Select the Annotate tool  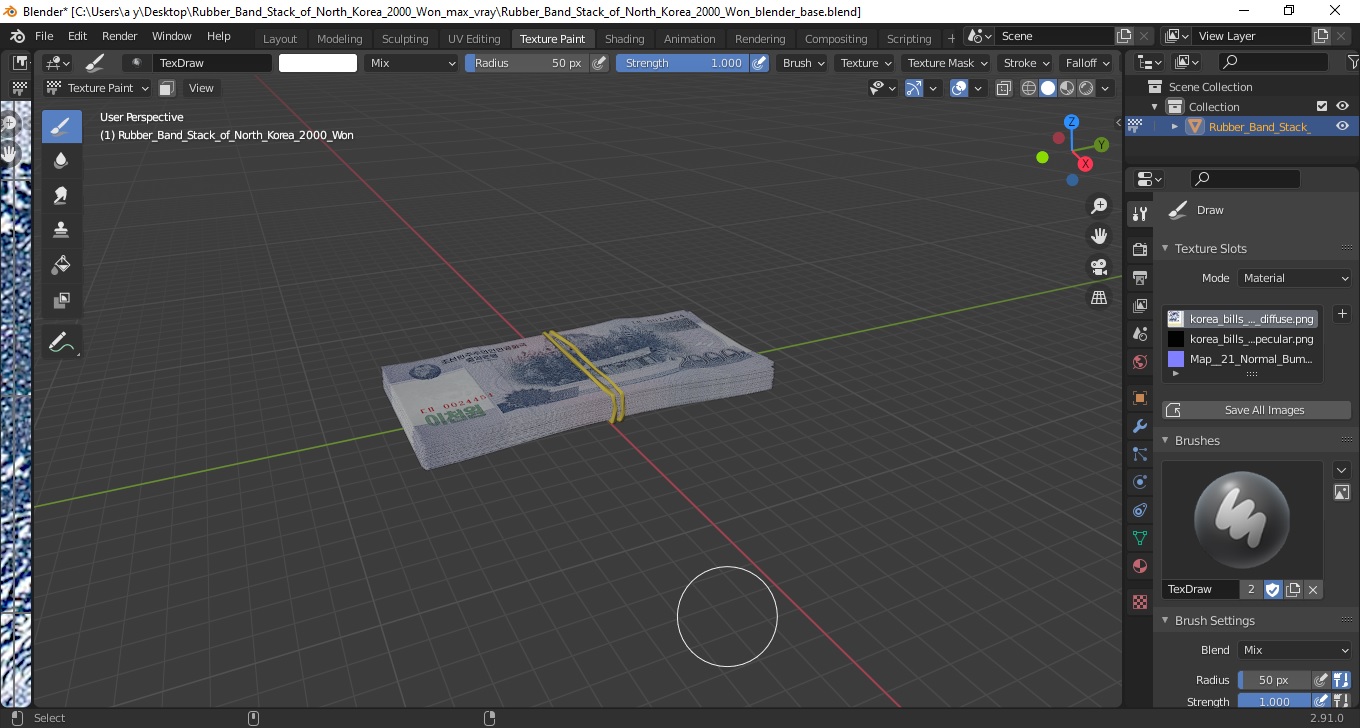tap(62, 343)
